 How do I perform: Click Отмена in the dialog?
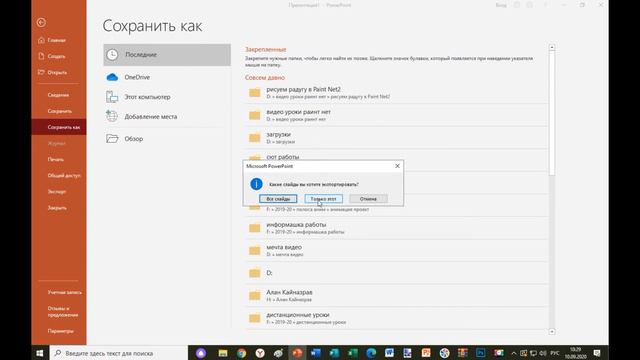(368, 199)
